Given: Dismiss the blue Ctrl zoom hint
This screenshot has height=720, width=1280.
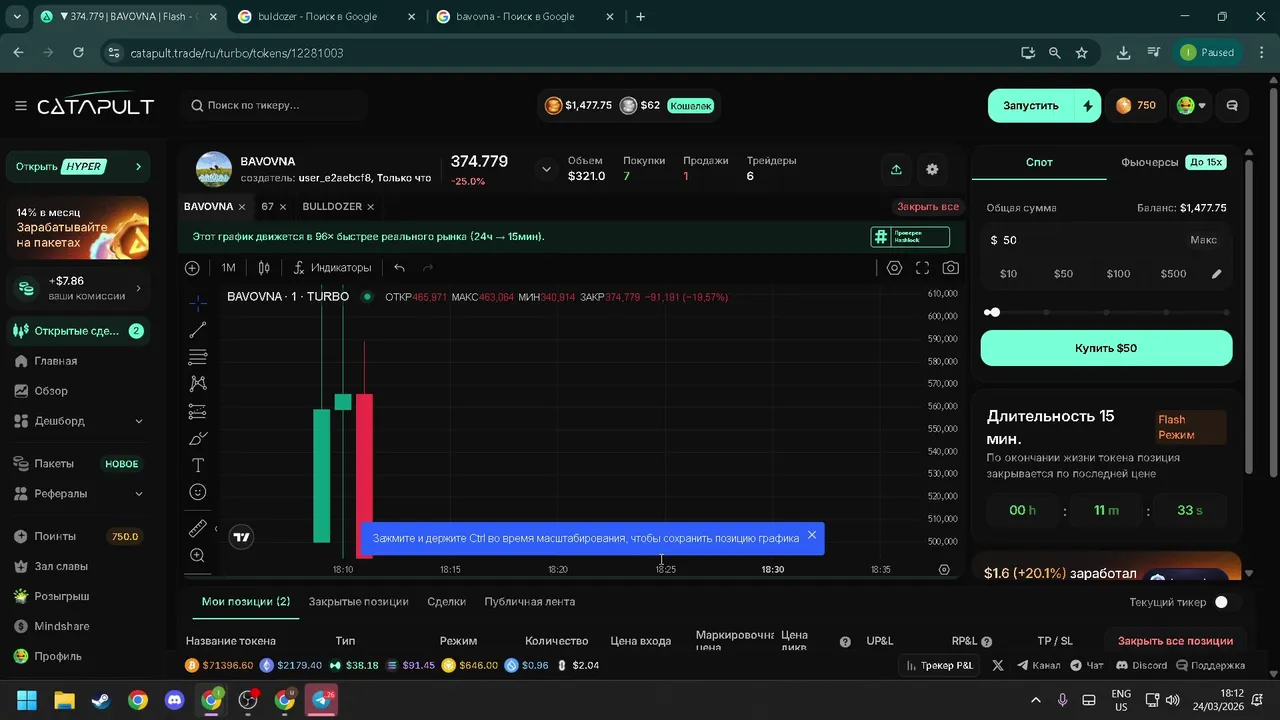Looking at the screenshot, I should pyautogui.click(x=812, y=535).
